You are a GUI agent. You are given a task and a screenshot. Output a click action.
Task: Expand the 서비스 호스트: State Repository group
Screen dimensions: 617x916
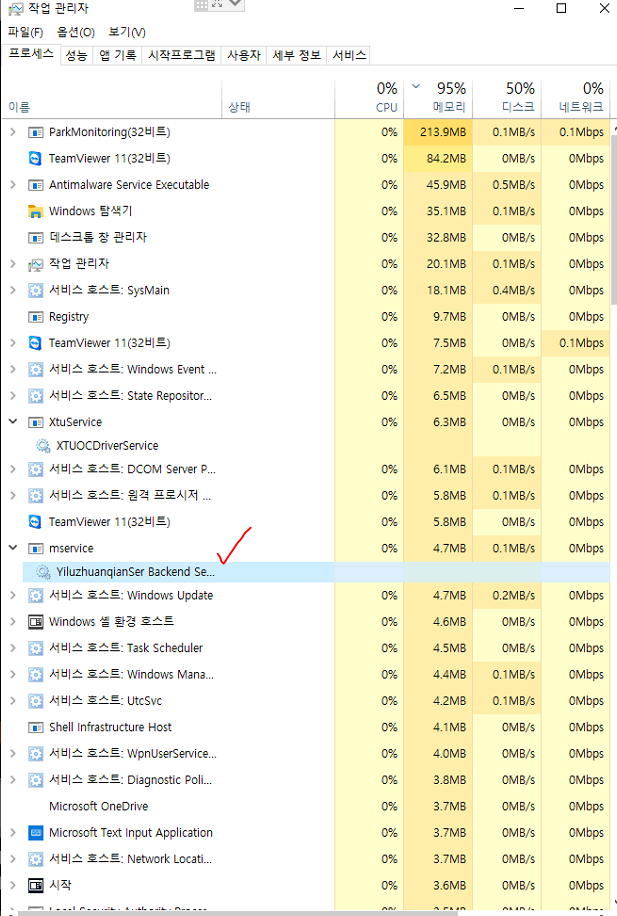point(13,396)
